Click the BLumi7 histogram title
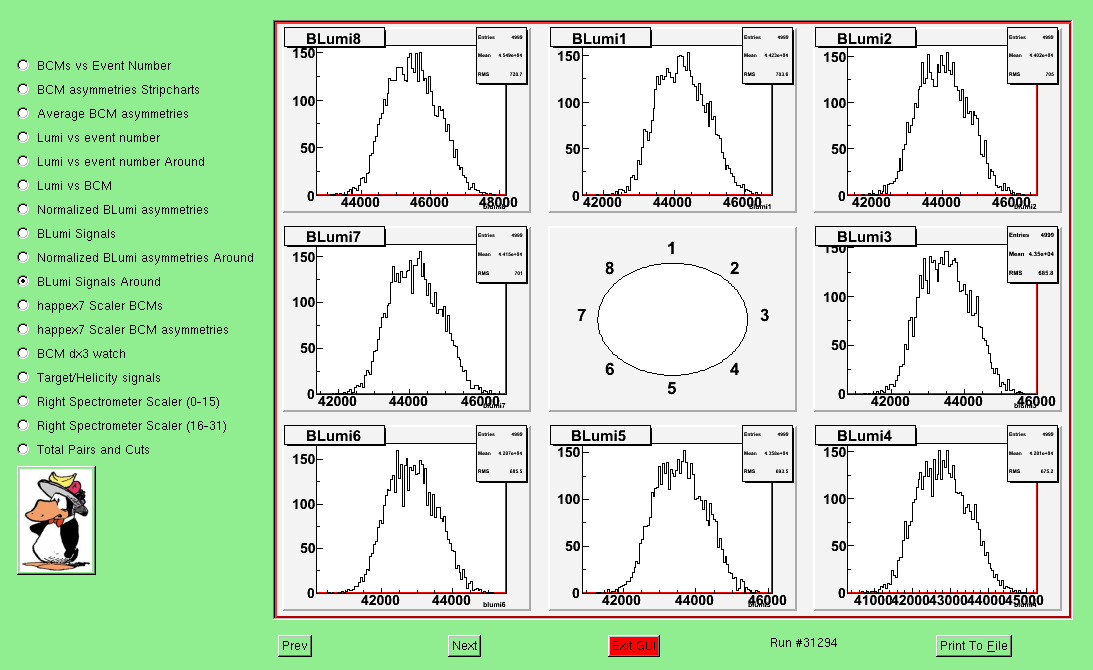 tap(334, 236)
